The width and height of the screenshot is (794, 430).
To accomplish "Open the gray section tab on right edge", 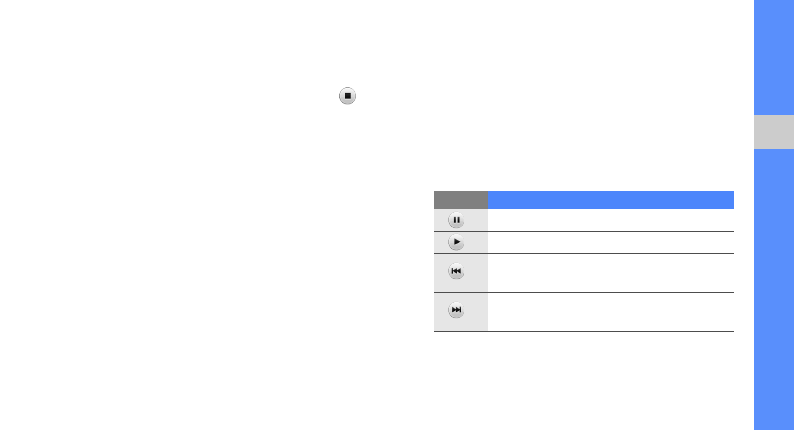I will tap(773, 133).
